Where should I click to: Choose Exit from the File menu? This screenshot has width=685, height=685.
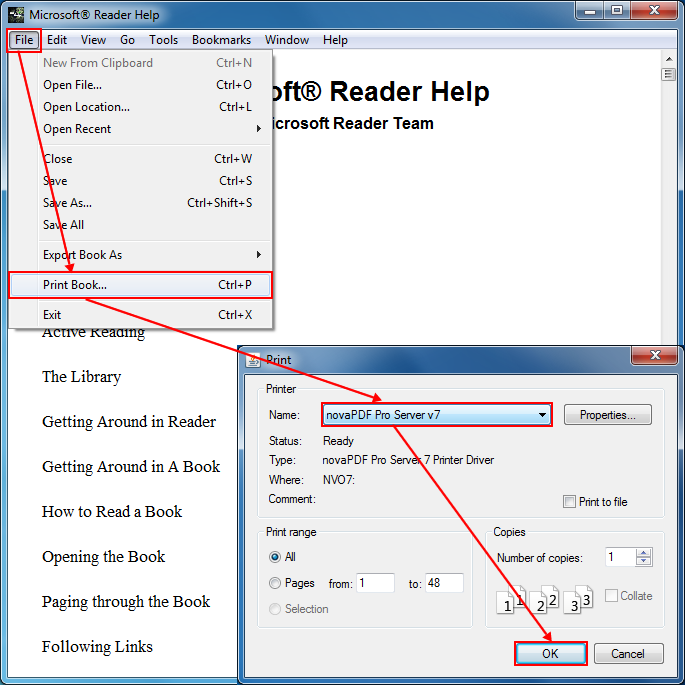pyautogui.click(x=140, y=315)
